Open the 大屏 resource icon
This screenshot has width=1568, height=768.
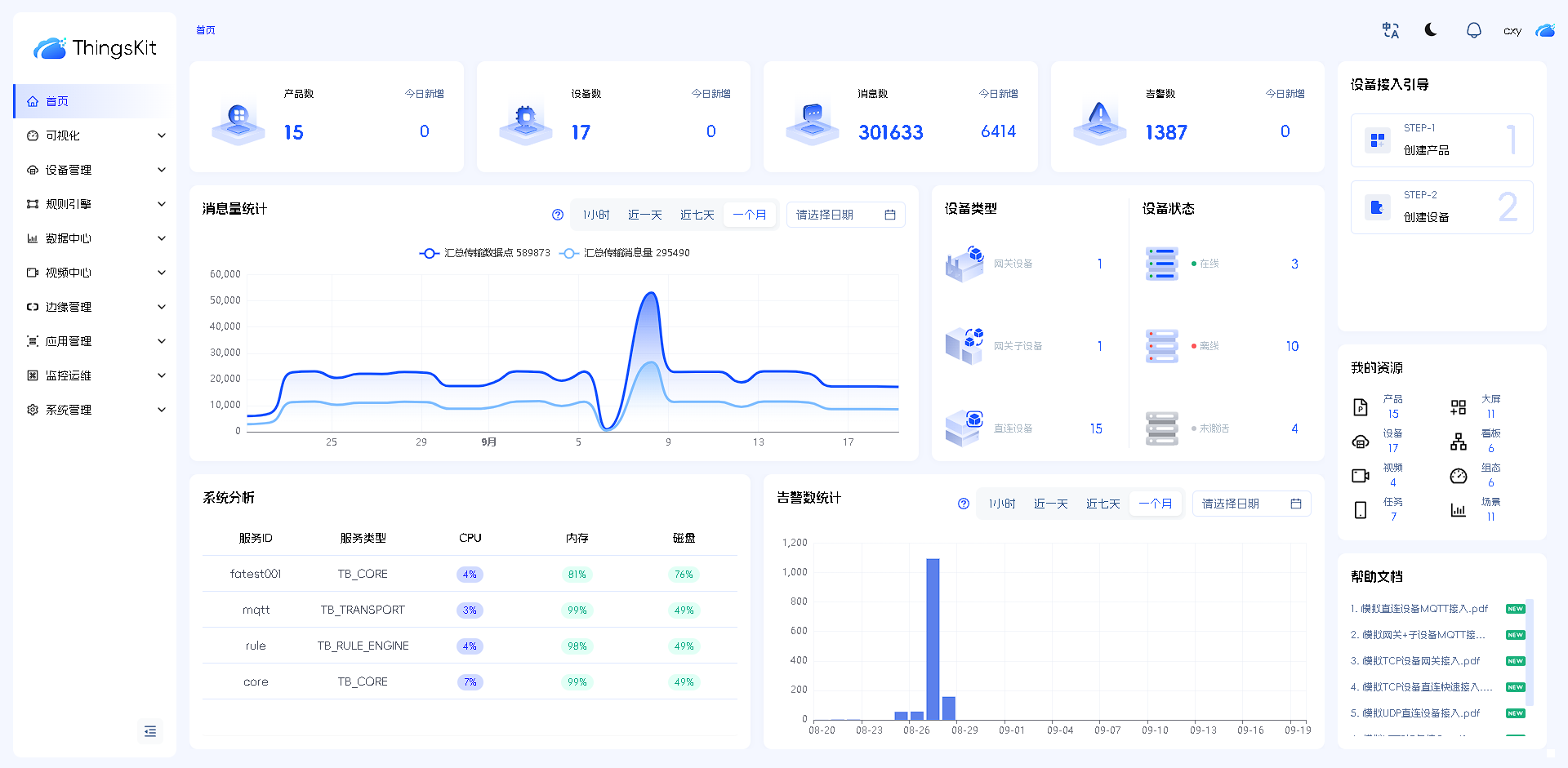click(x=1459, y=406)
